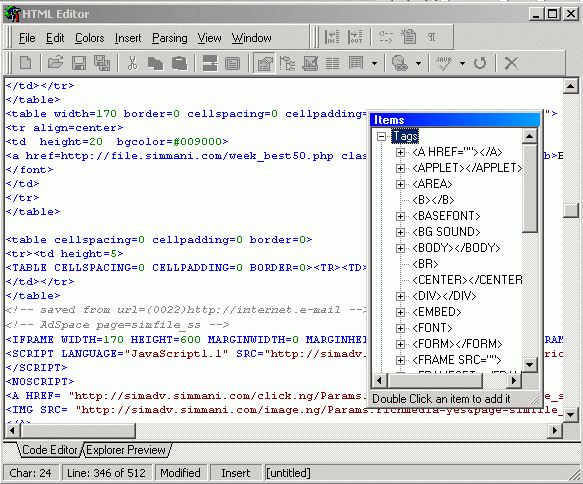Copy selection with the copy icon

[155, 63]
